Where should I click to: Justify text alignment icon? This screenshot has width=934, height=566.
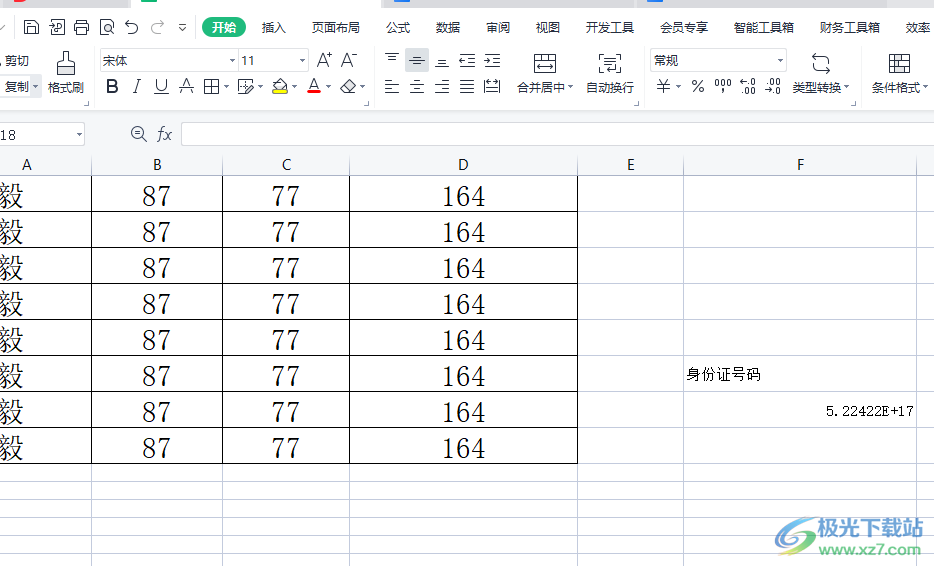[x=467, y=87]
